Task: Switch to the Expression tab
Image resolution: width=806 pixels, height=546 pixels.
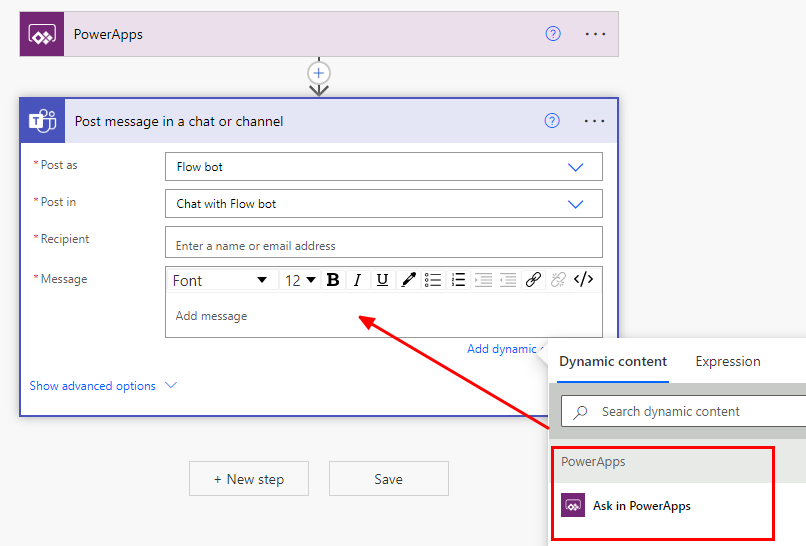Action: point(728,361)
